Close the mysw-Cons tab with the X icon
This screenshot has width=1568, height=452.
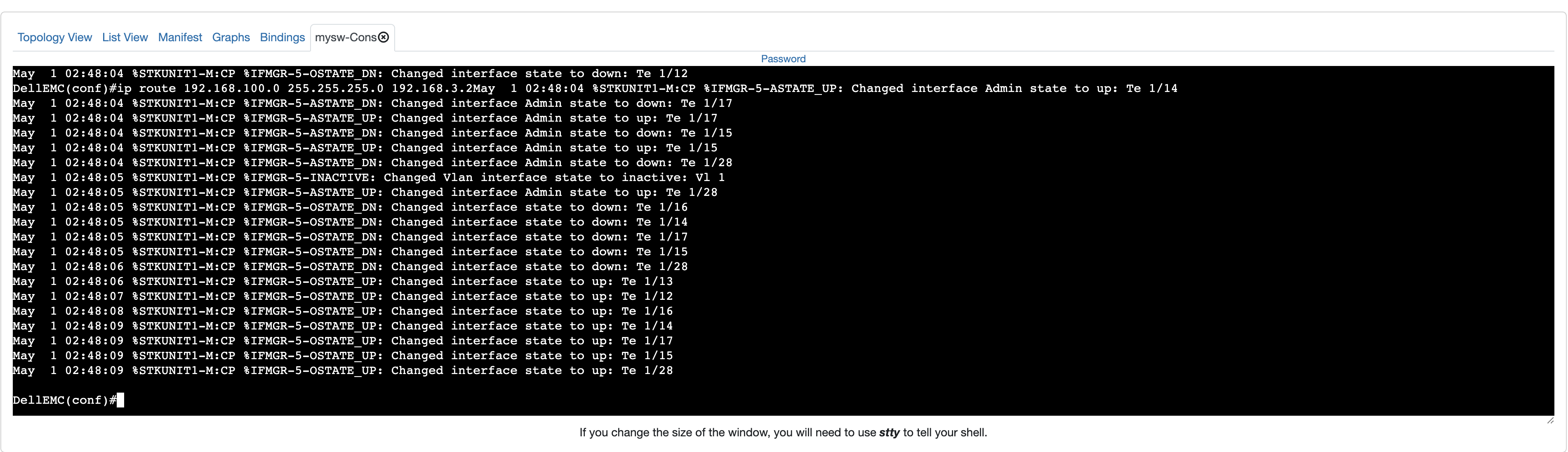click(384, 38)
